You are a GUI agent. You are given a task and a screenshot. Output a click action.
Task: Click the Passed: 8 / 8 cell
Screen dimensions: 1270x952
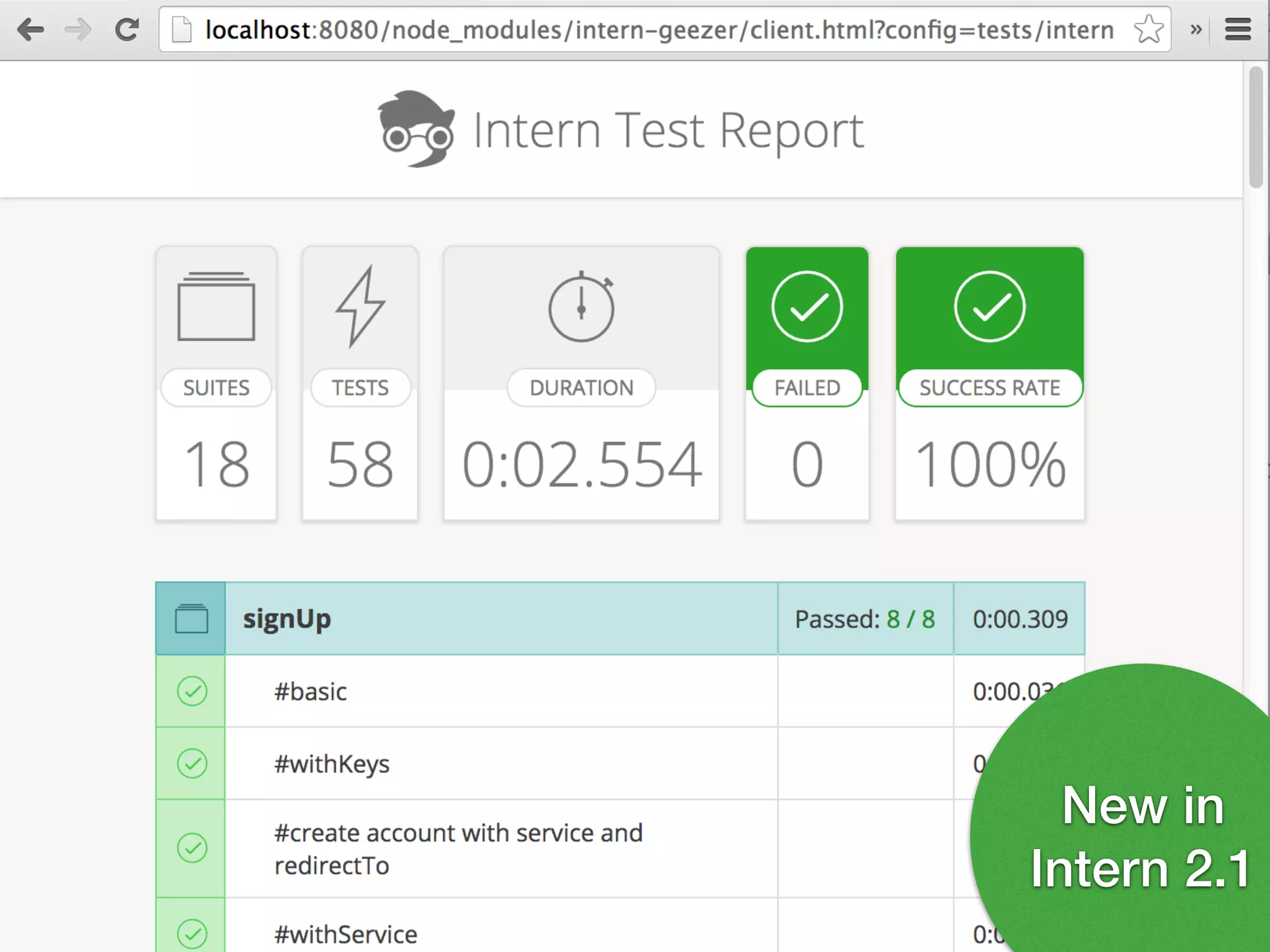tap(865, 619)
